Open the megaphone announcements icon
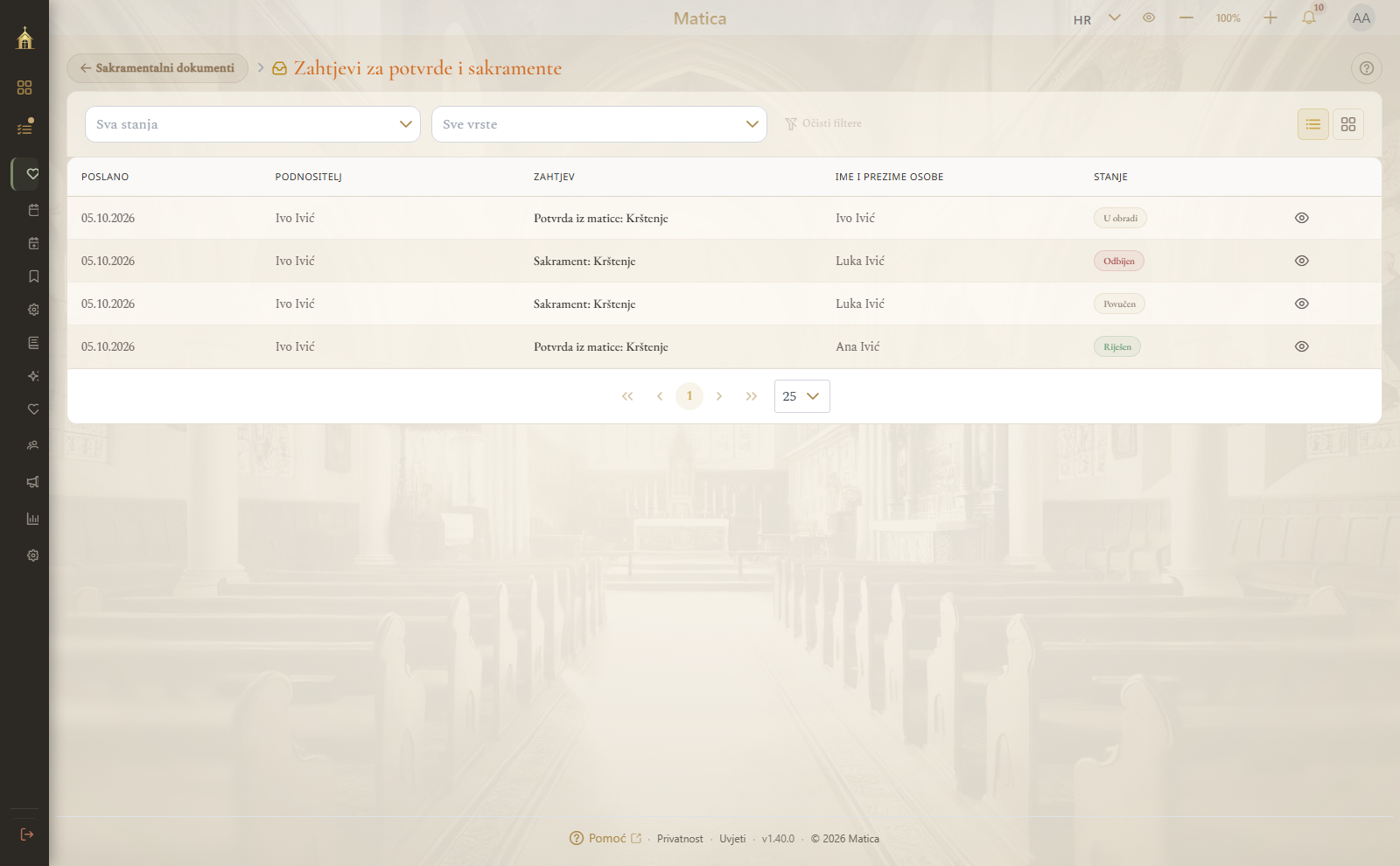This screenshot has height=866, width=1400. (x=33, y=482)
